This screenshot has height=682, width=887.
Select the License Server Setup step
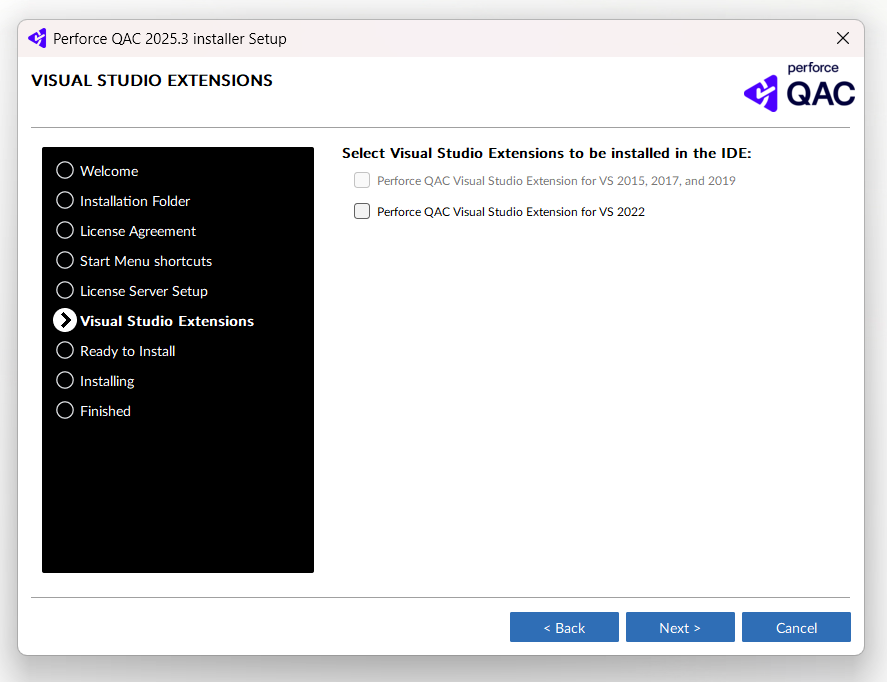(144, 291)
